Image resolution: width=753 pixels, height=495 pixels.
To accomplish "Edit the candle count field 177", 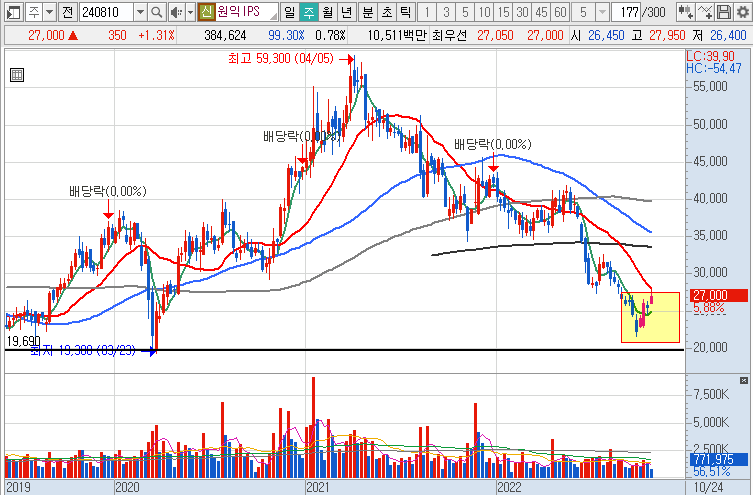I will [x=627, y=12].
